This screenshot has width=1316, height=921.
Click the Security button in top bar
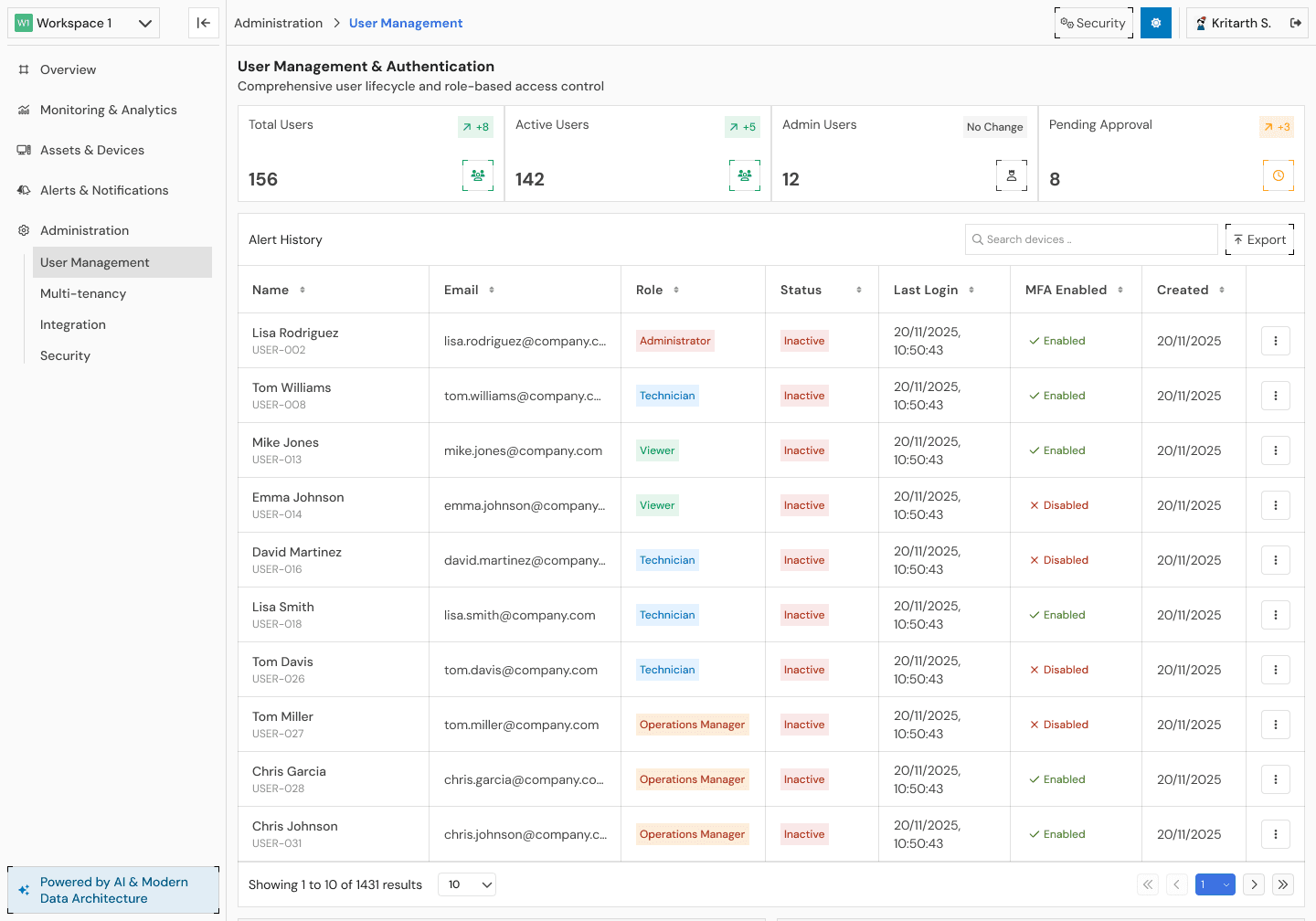click(1094, 23)
